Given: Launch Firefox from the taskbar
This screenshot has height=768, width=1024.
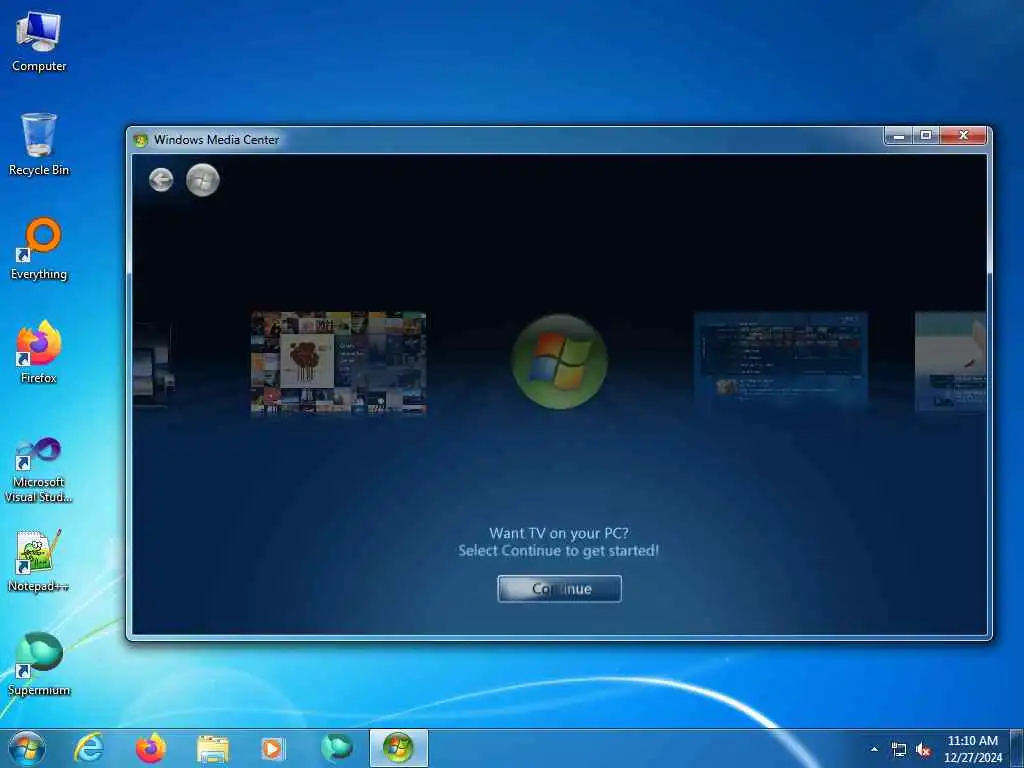Looking at the screenshot, I should 151,748.
